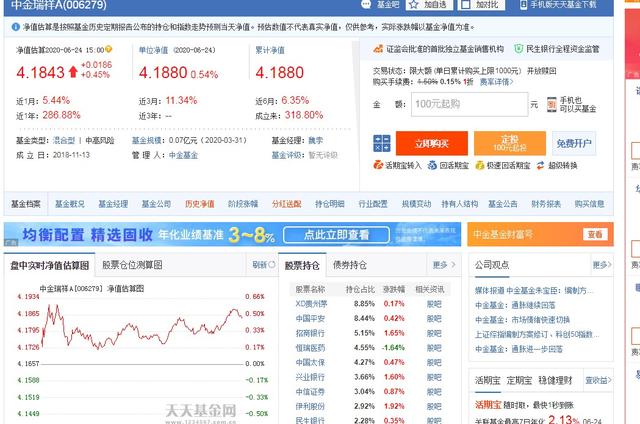This screenshot has height=424, width=640.
Task: Click the 加对比 compare button
Action: point(481,4)
